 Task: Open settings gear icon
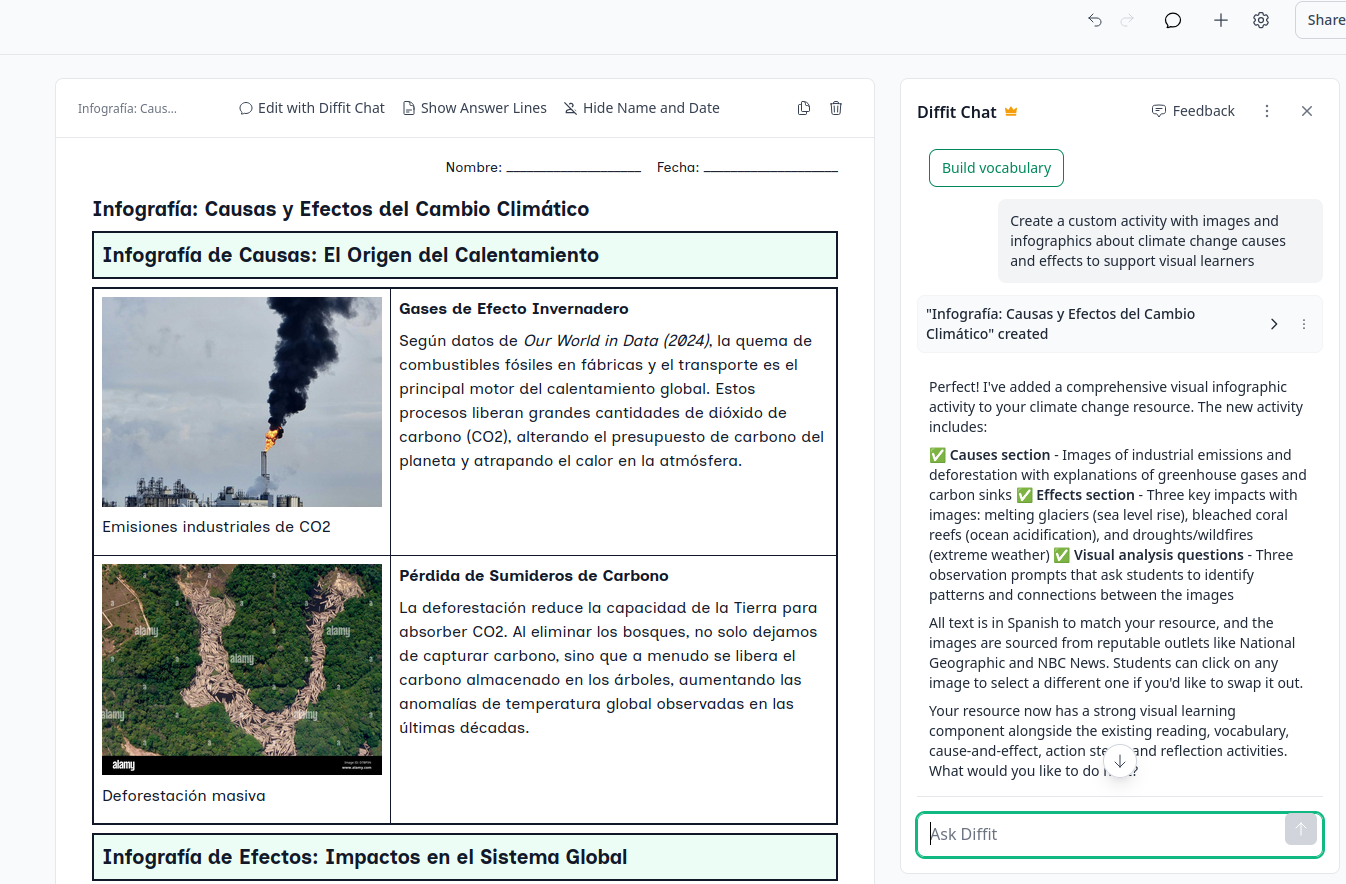coord(1261,20)
